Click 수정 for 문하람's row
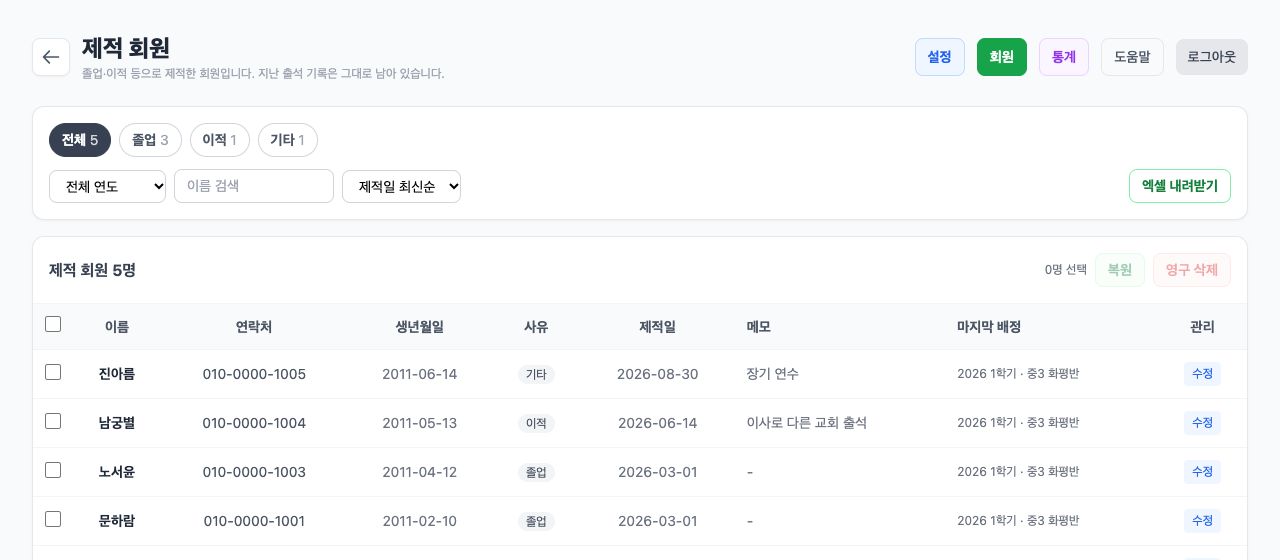Image resolution: width=1280 pixels, height=560 pixels. (x=1202, y=521)
